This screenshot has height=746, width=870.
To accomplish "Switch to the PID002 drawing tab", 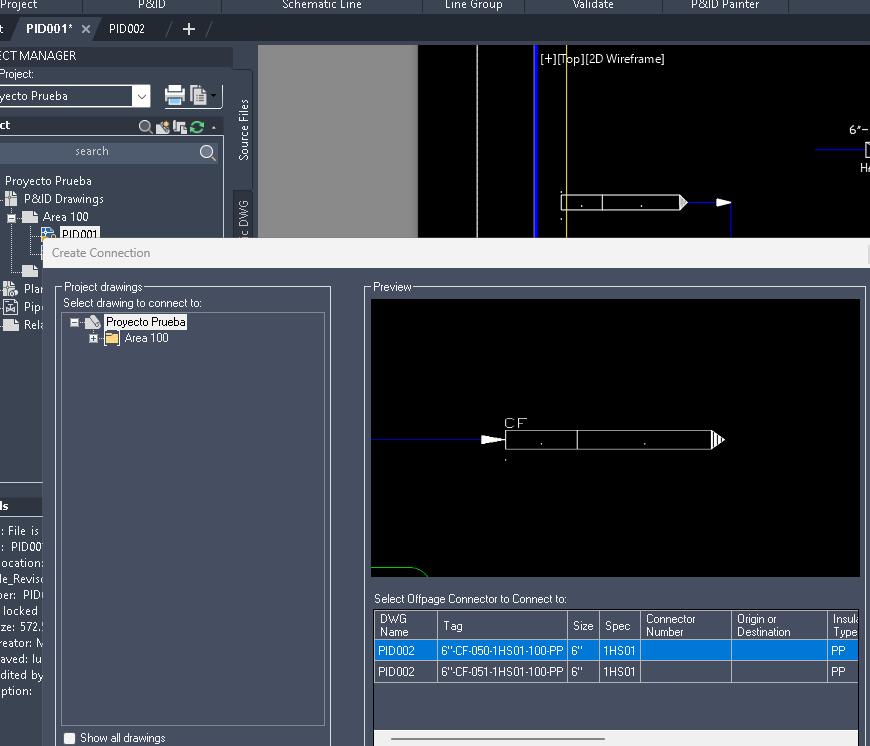I will click(x=127, y=29).
